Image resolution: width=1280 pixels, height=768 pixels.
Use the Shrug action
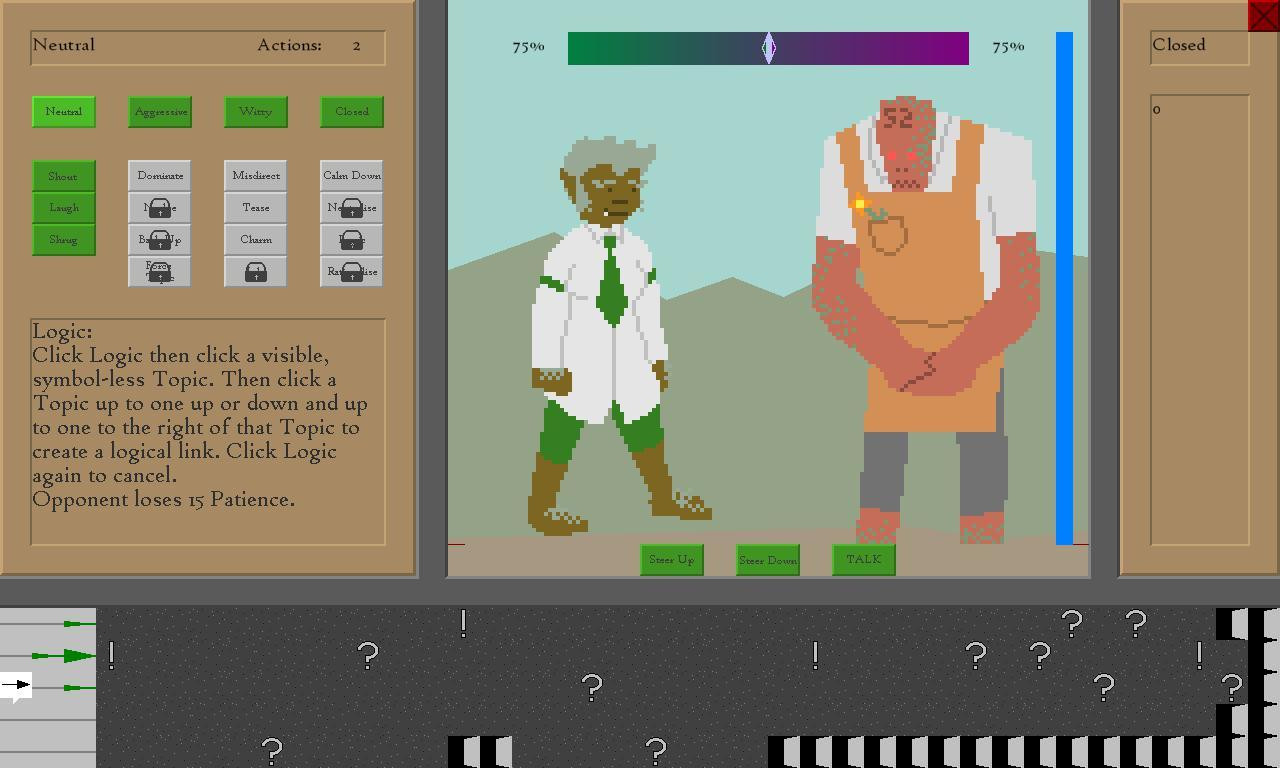click(64, 240)
